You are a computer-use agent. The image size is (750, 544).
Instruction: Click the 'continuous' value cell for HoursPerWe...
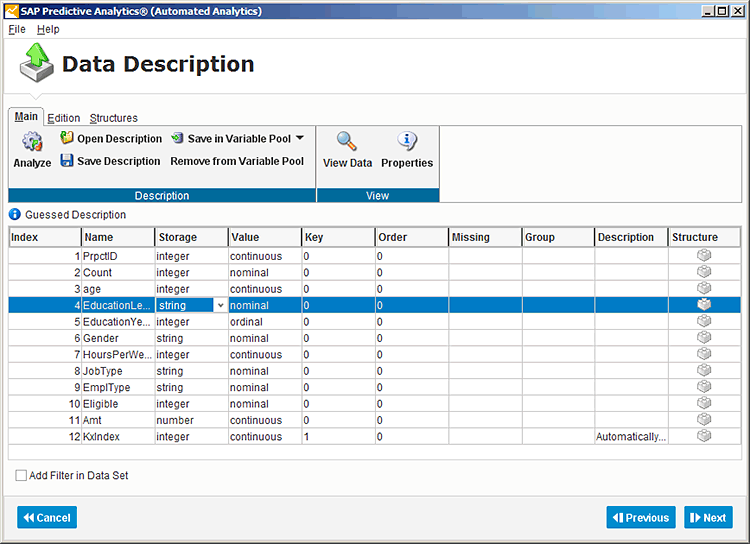click(265, 354)
